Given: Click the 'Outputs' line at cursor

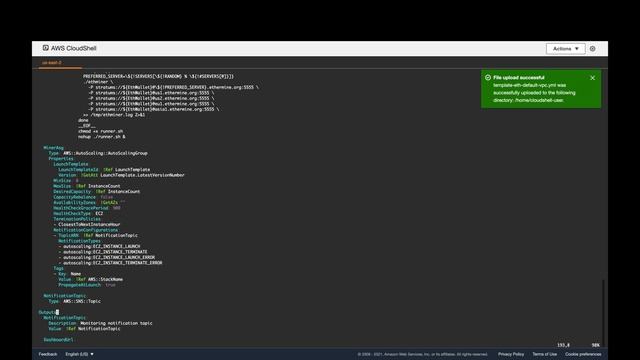Looking at the screenshot, I should click(x=49, y=312).
